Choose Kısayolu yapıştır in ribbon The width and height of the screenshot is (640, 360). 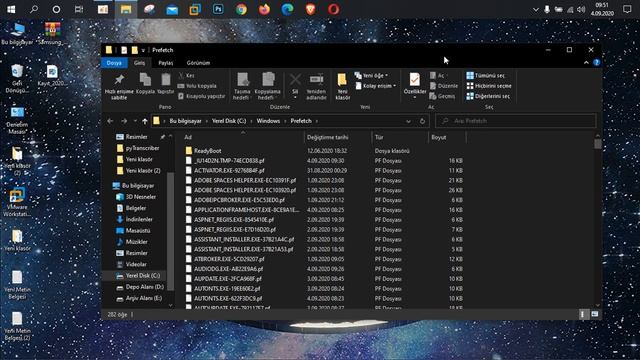point(202,96)
